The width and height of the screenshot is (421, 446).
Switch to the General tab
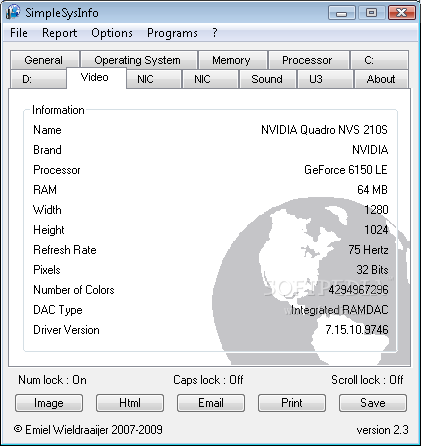click(44, 60)
